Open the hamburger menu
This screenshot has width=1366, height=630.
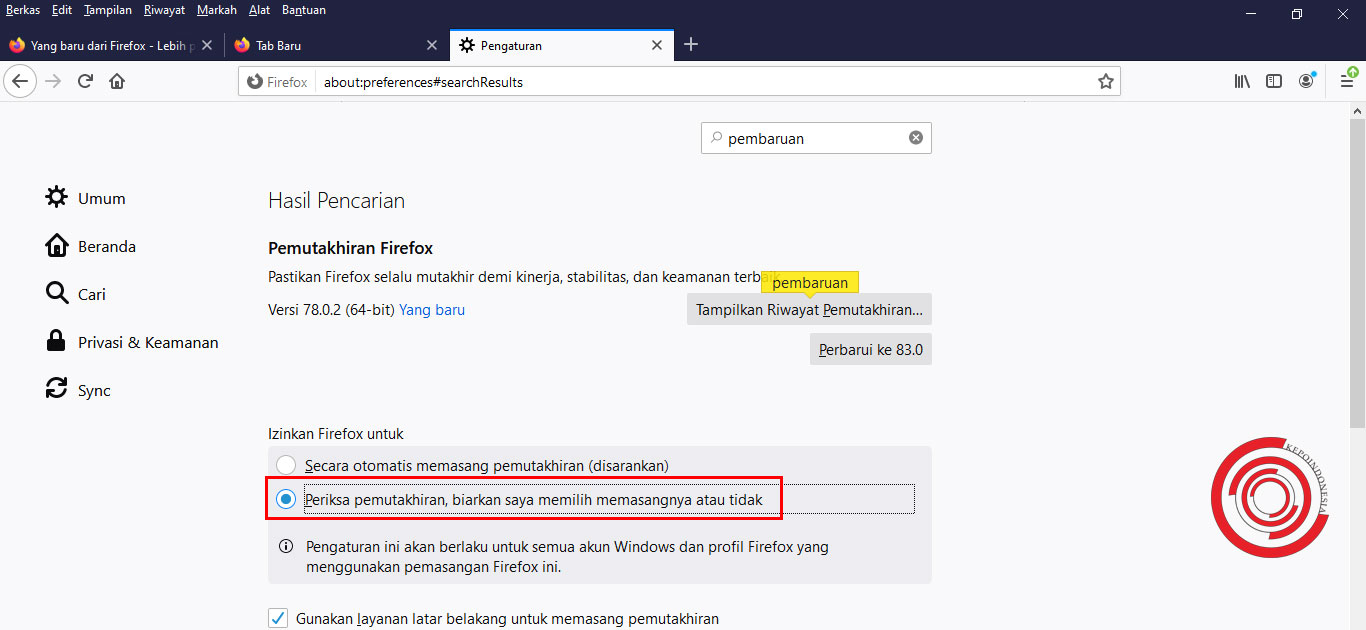1346,81
